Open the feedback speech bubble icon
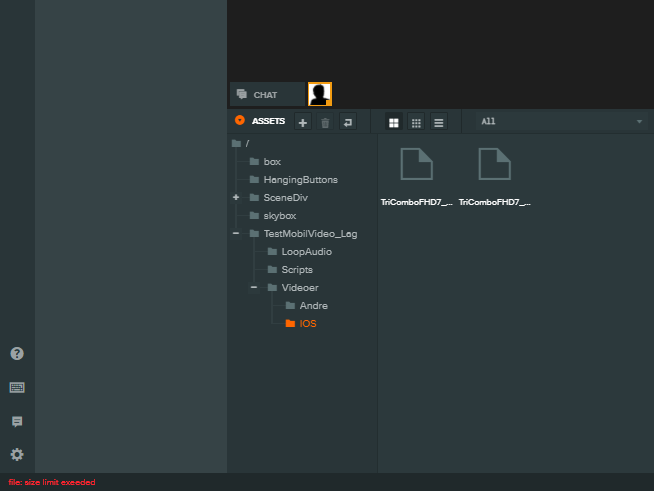The image size is (654, 491). pyautogui.click(x=17, y=421)
